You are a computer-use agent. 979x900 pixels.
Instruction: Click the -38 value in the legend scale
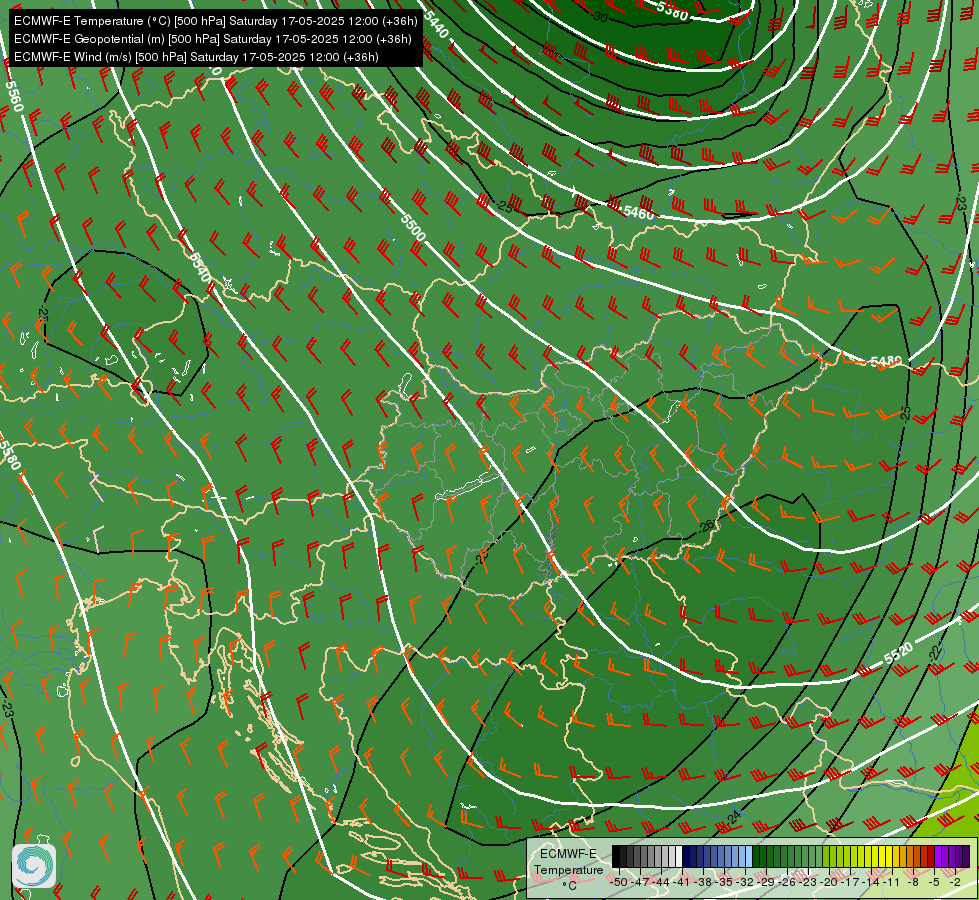[x=702, y=883]
